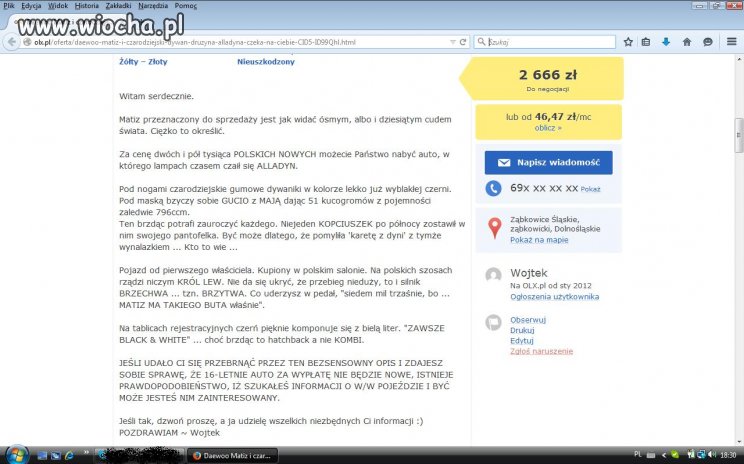Open the Daewoo Matiz taskbar window
The width and height of the screenshot is (744, 464).
pyautogui.click(x=232, y=456)
